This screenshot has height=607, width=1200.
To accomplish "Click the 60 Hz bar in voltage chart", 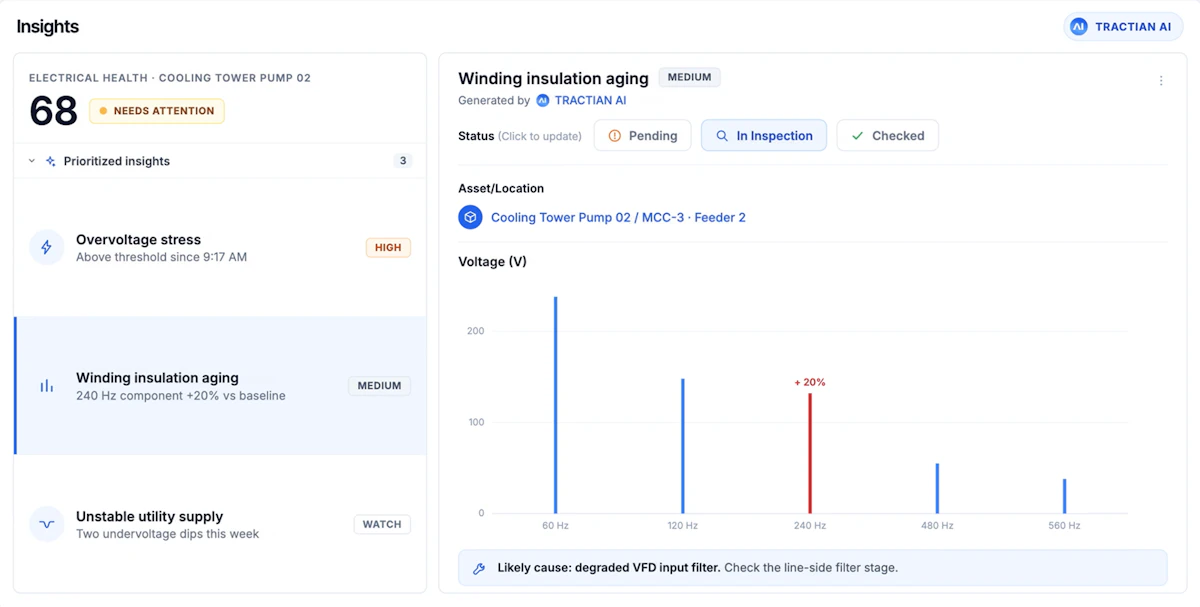I will click(555, 405).
